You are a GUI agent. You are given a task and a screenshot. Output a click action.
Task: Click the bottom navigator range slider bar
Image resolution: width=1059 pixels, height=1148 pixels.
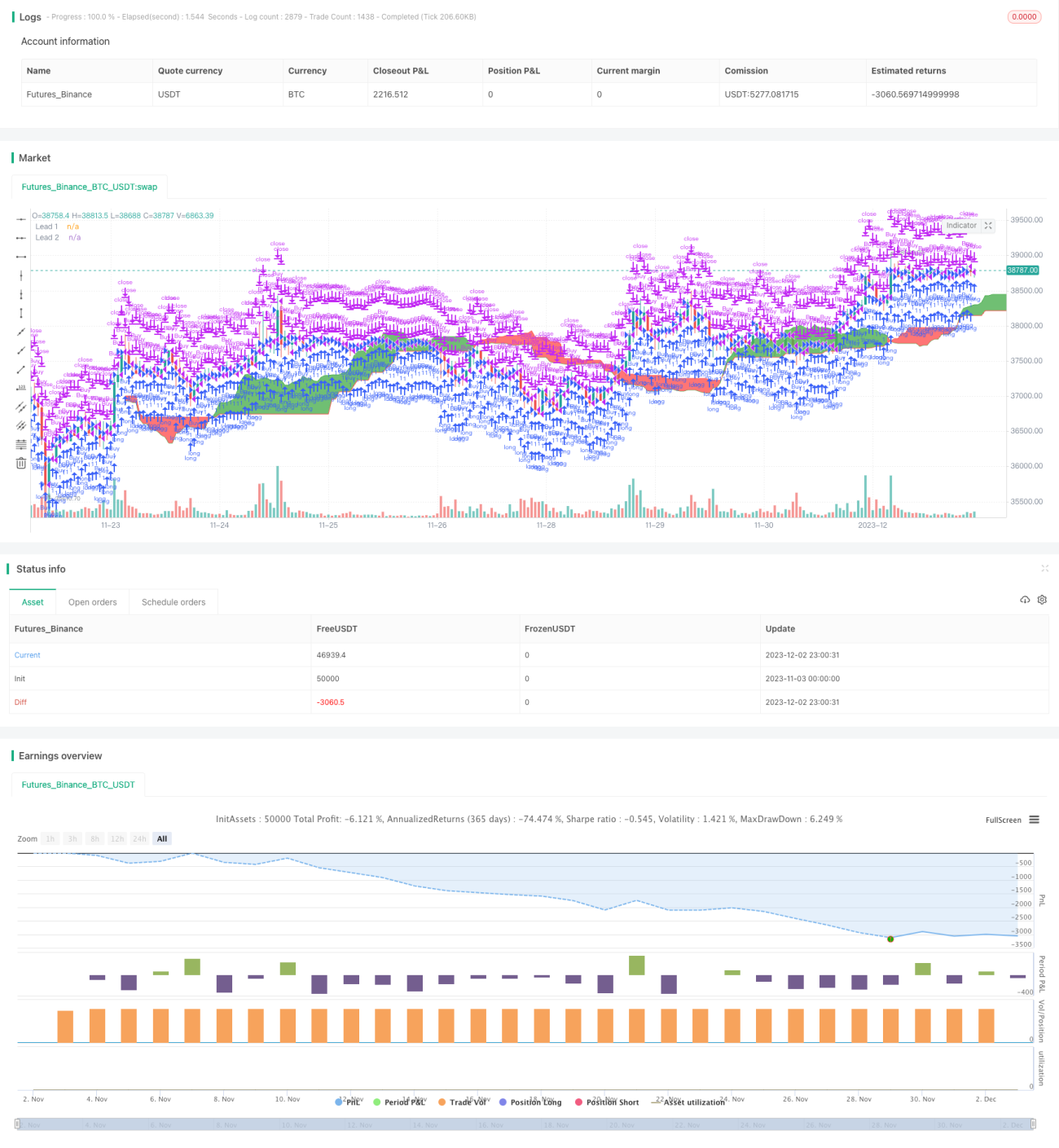pyautogui.click(x=525, y=1124)
